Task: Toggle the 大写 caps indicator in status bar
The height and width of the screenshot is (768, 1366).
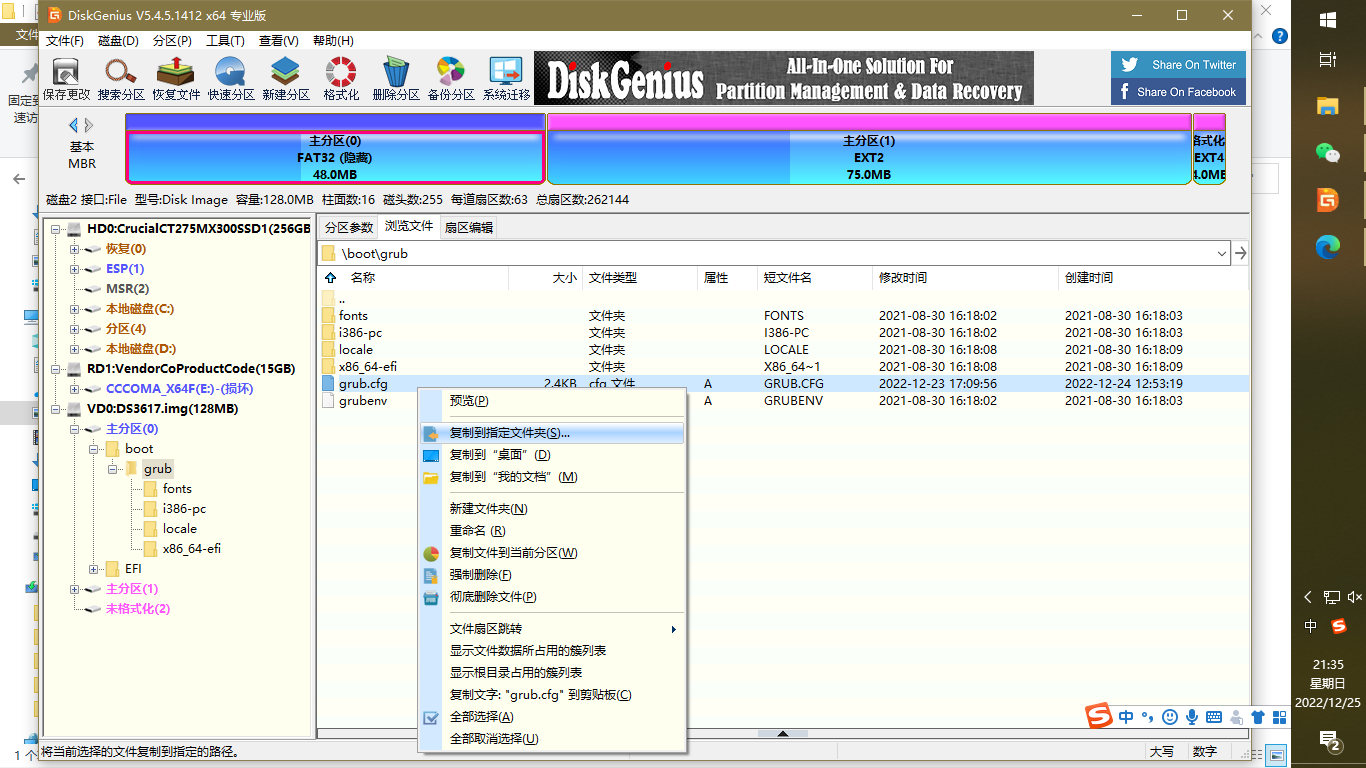Action: tap(1163, 750)
